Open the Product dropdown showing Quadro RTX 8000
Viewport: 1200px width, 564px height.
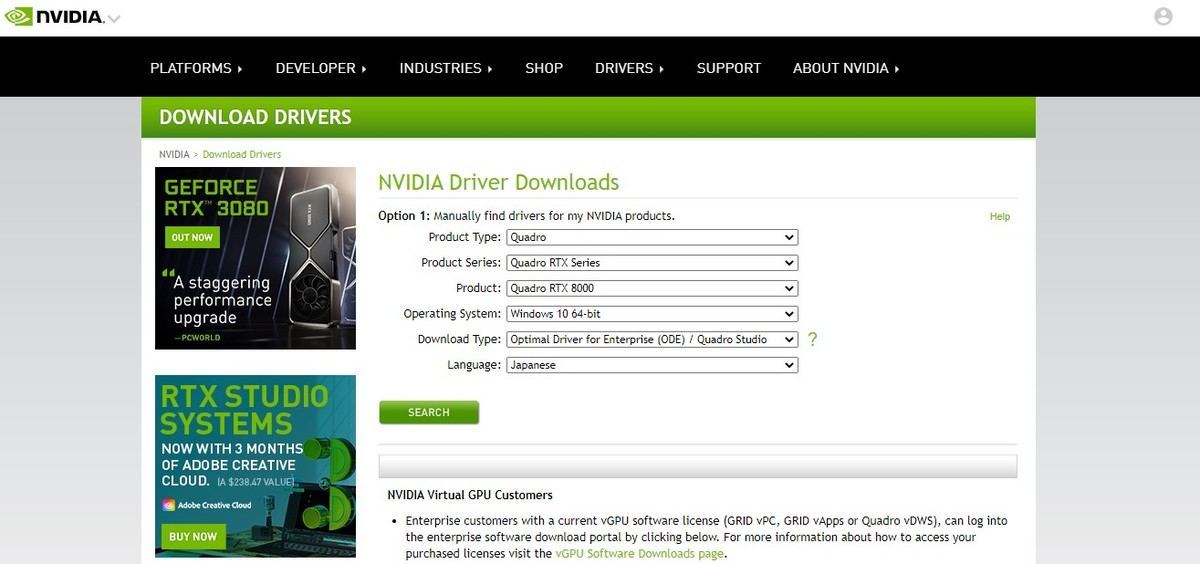(x=652, y=289)
